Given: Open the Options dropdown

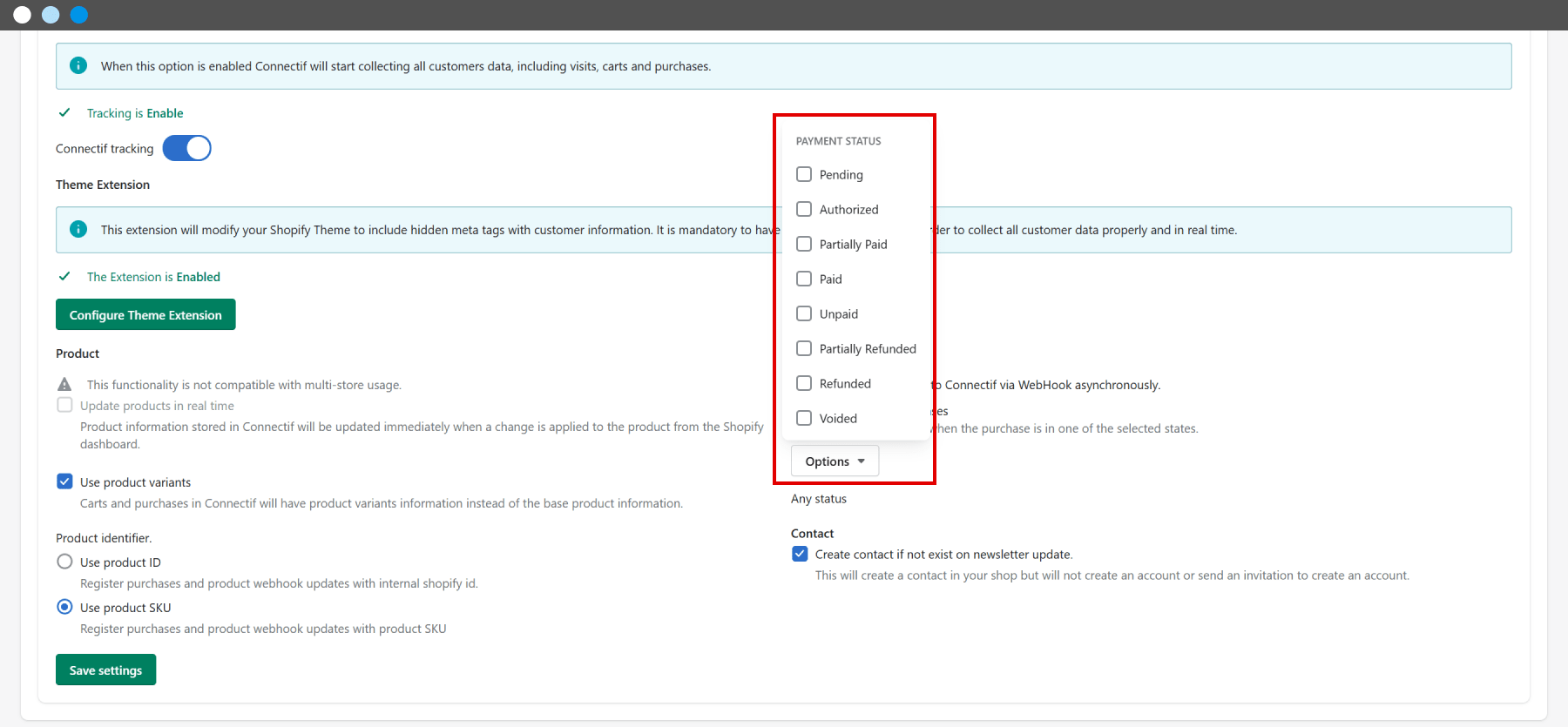Looking at the screenshot, I should point(835,461).
